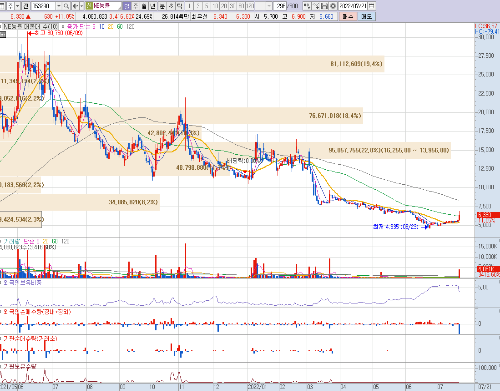
Task: Click the 81,112,608(19.4%) volume profile label
Action: 356,64
